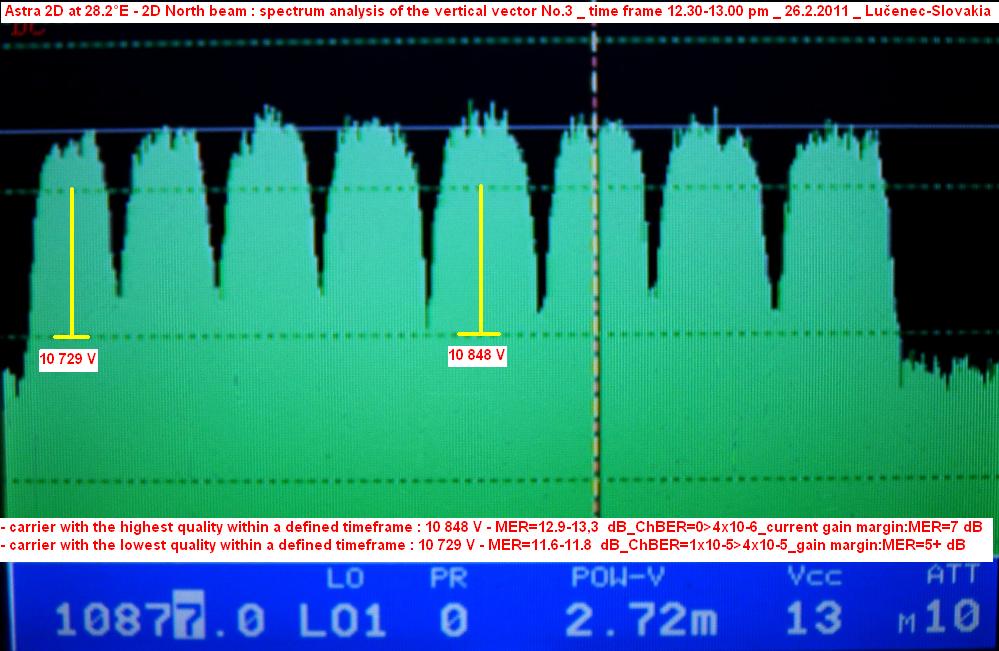The image size is (999, 651).
Task: Click the red highest quality carrier text line
Action: click(493, 527)
